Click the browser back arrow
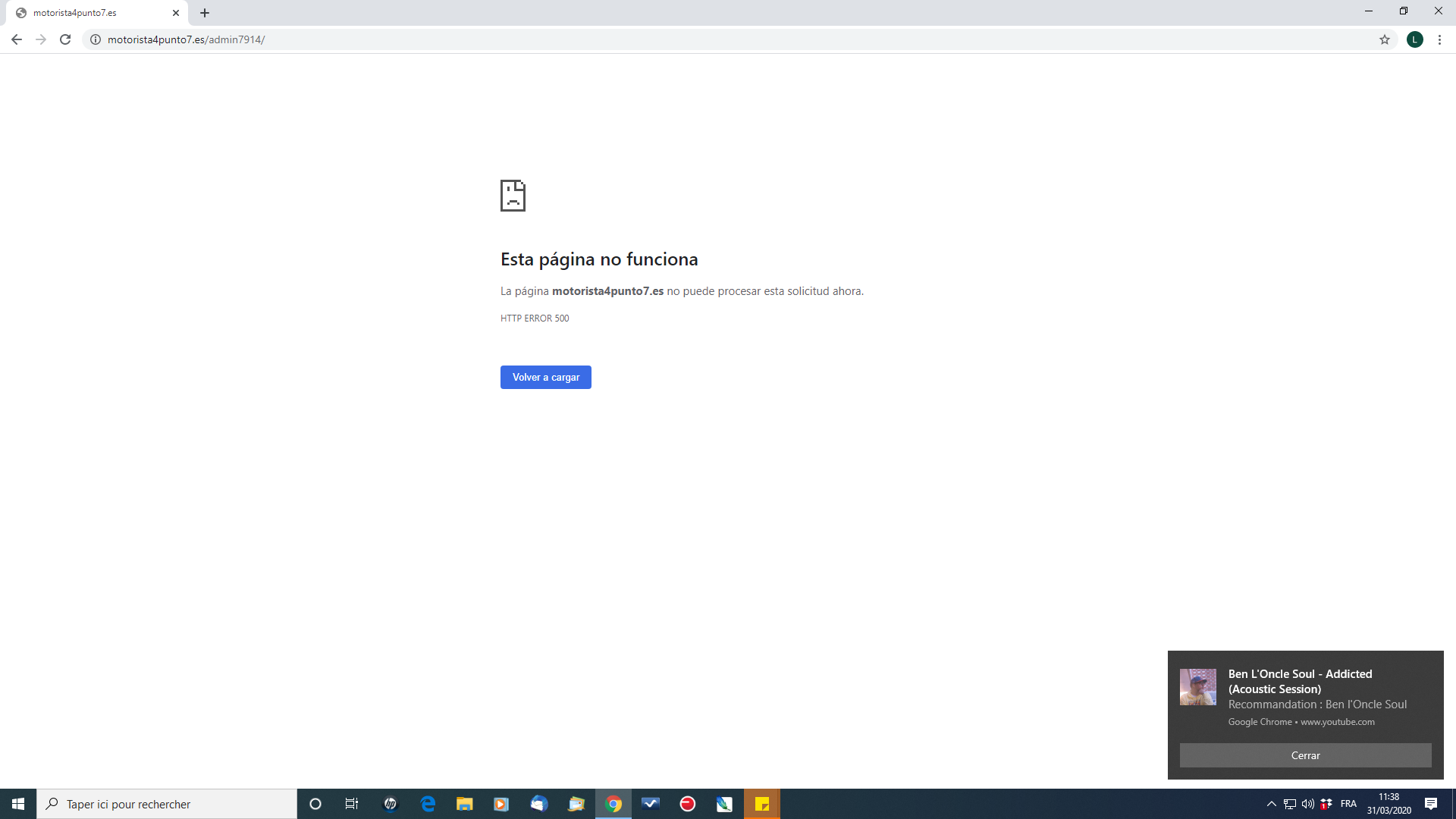The width and height of the screenshot is (1456, 819). click(17, 39)
